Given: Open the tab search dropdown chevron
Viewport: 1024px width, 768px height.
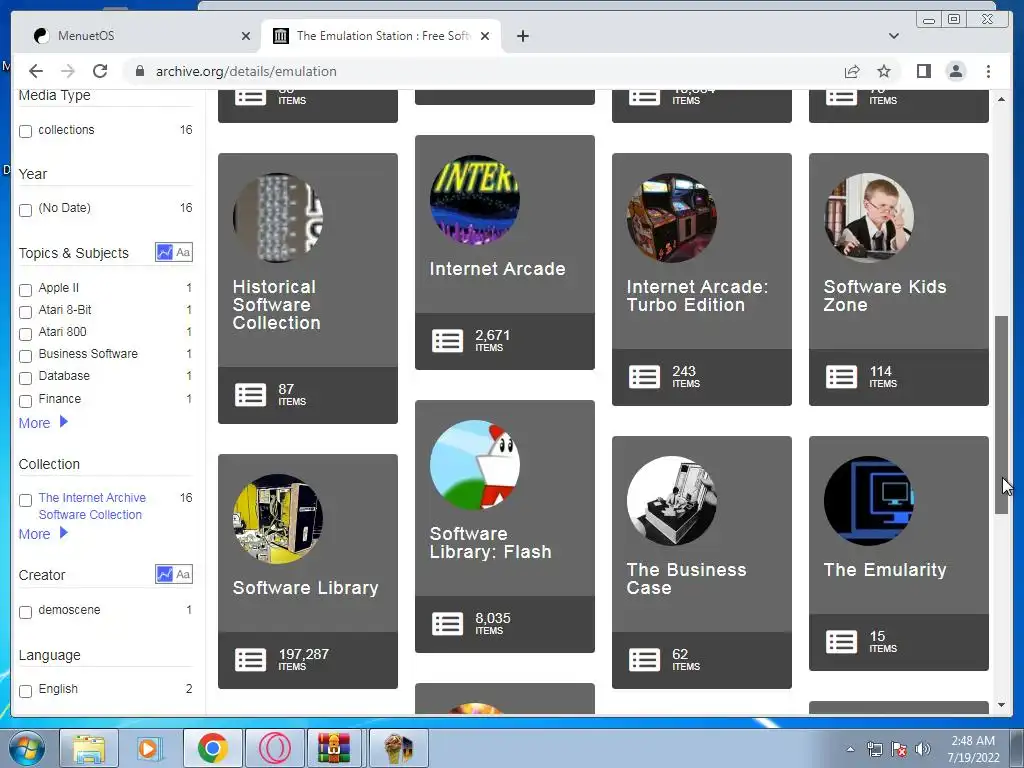Looking at the screenshot, I should click(x=893, y=36).
